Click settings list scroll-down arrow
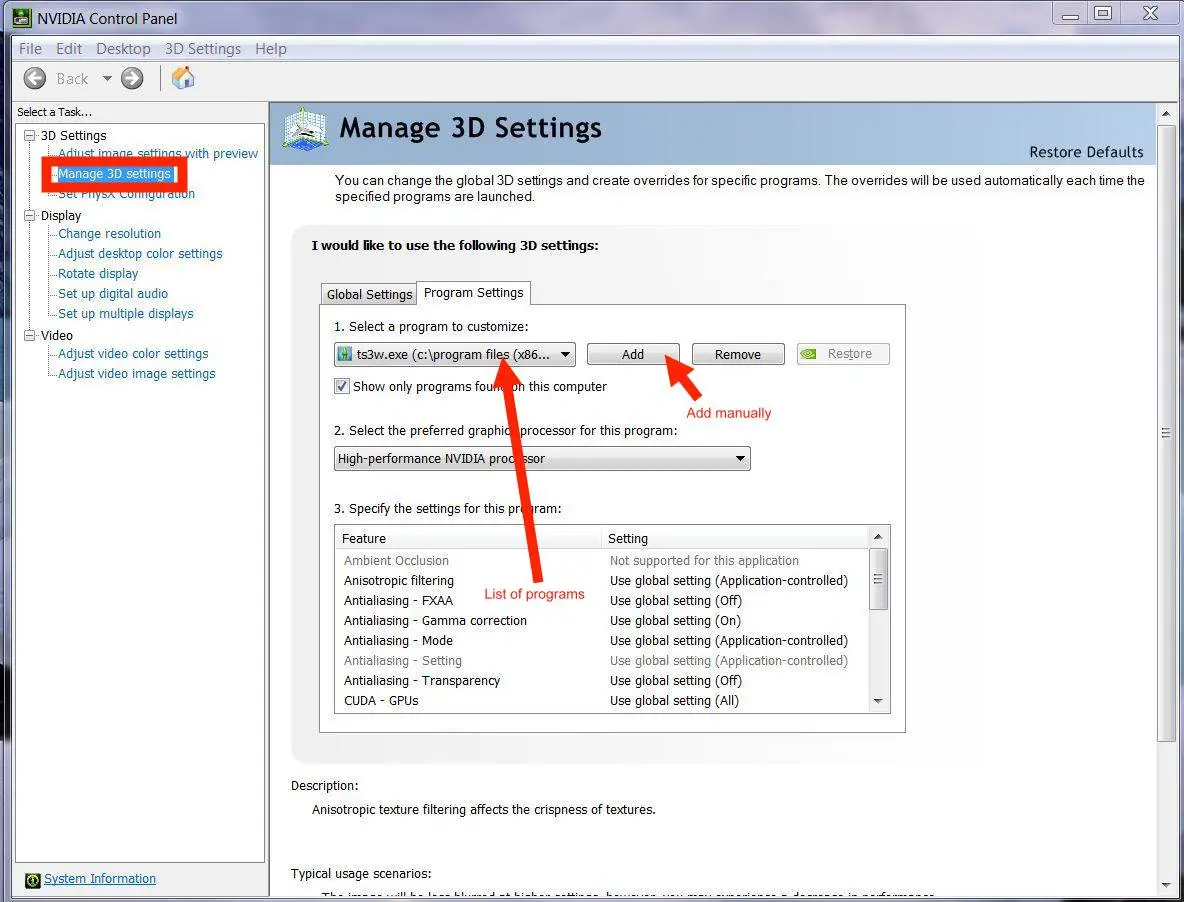This screenshot has width=1184, height=902. coord(877,701)
